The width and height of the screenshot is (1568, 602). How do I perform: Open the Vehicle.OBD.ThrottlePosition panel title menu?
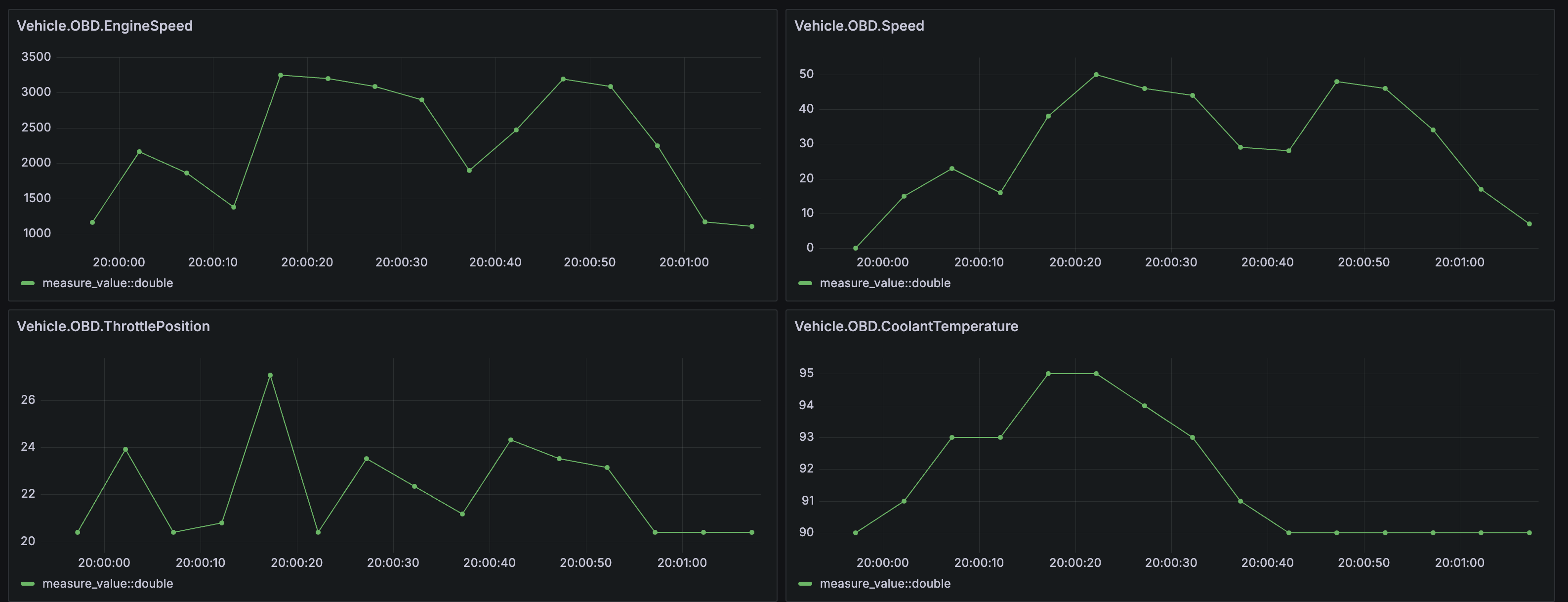[114, 326]
